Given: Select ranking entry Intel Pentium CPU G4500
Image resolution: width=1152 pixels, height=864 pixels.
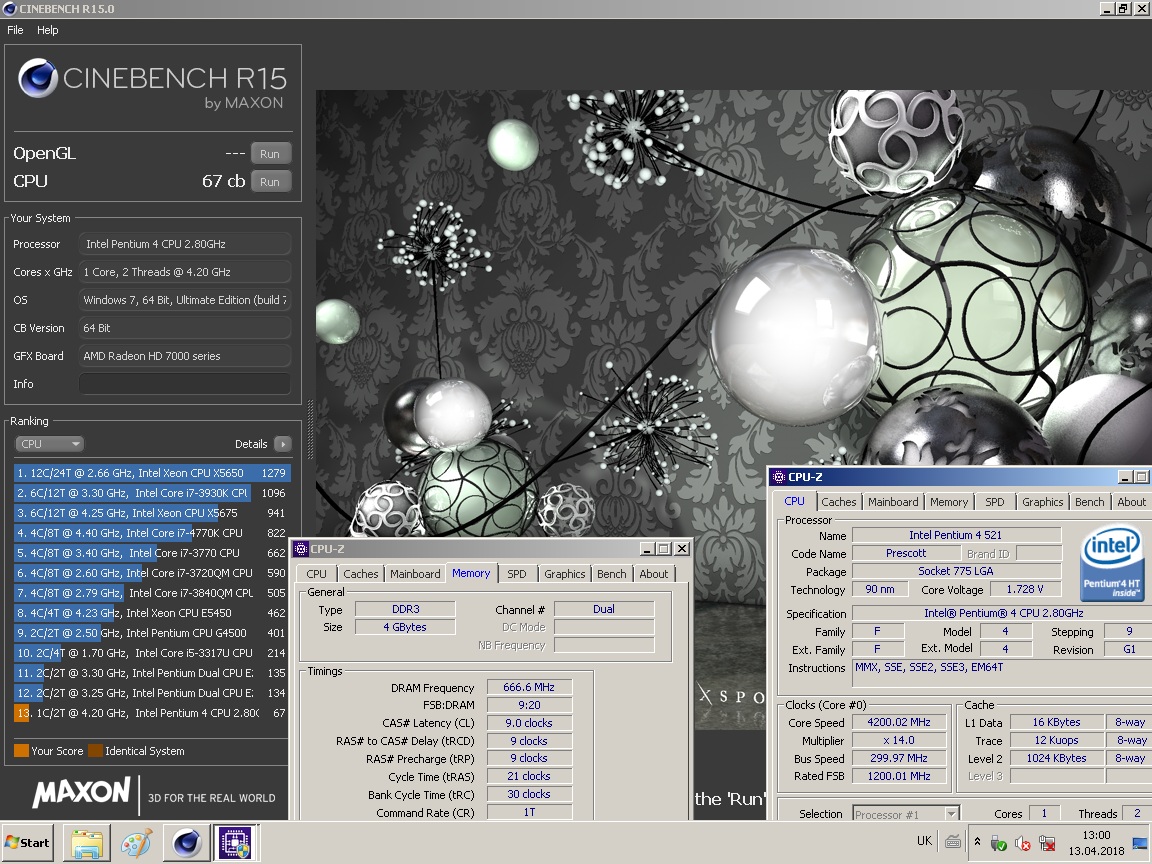Looking at the screenshot, I should tap(151, 633).
